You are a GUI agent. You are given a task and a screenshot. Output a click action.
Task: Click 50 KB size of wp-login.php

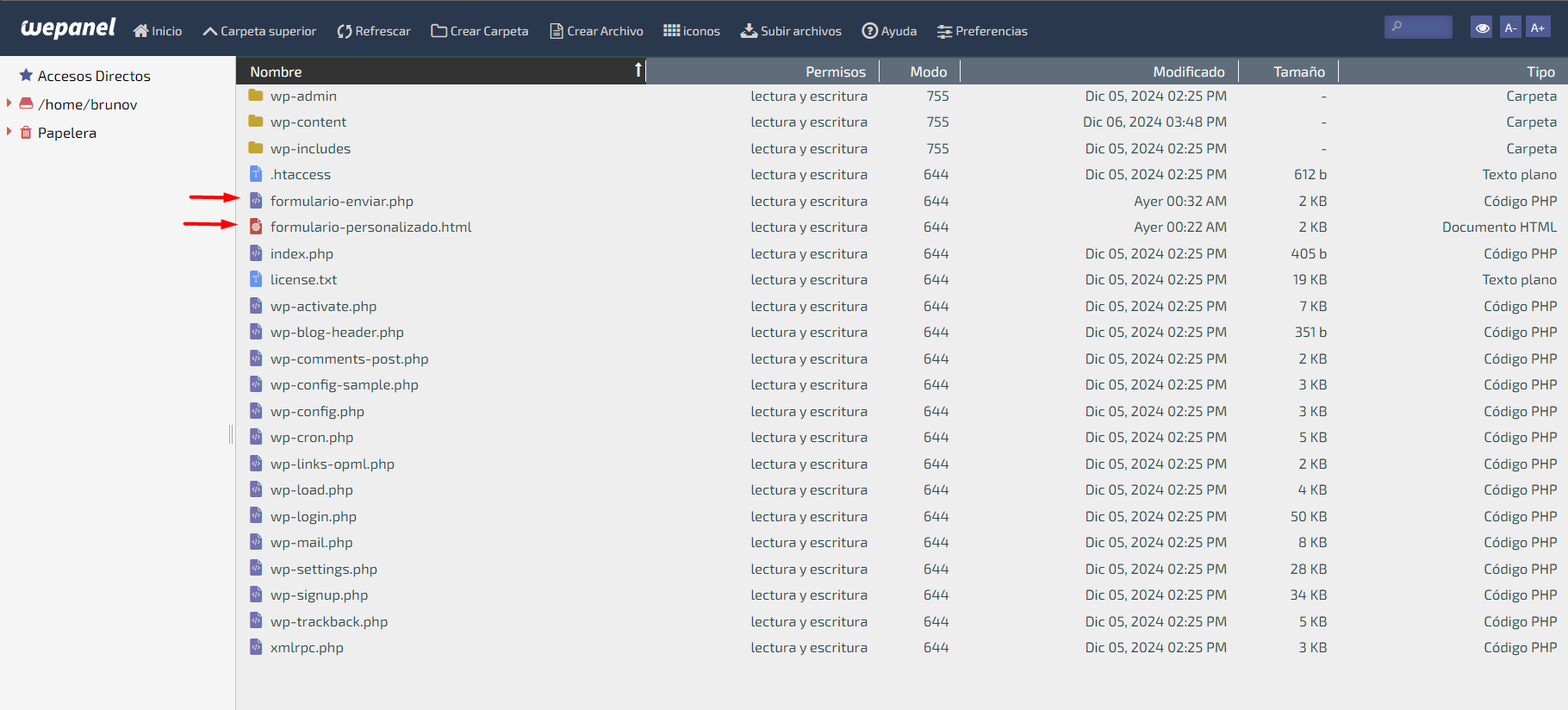click(x=1309, y=517)
